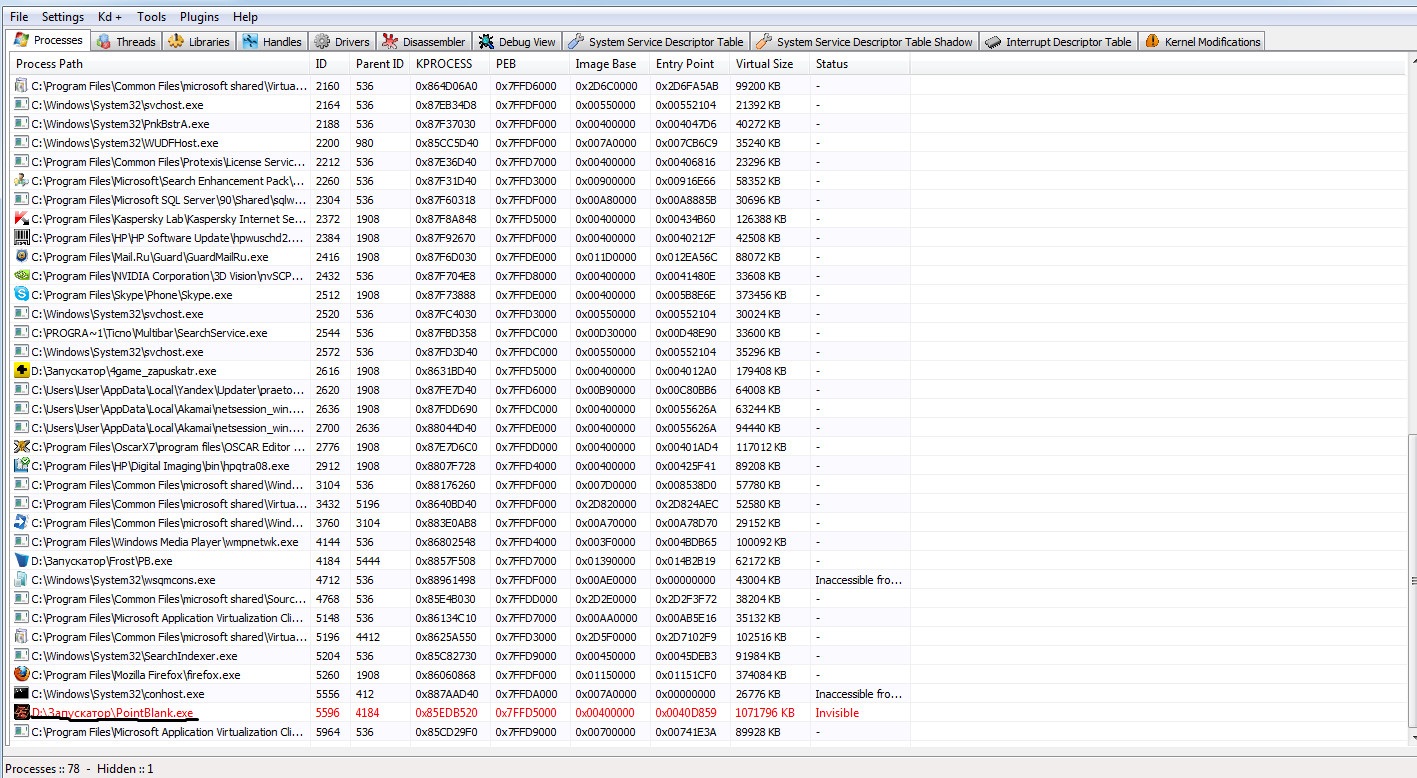Open the Tools menu
This screenshot has width=1417, height=778.
point(151,17)
